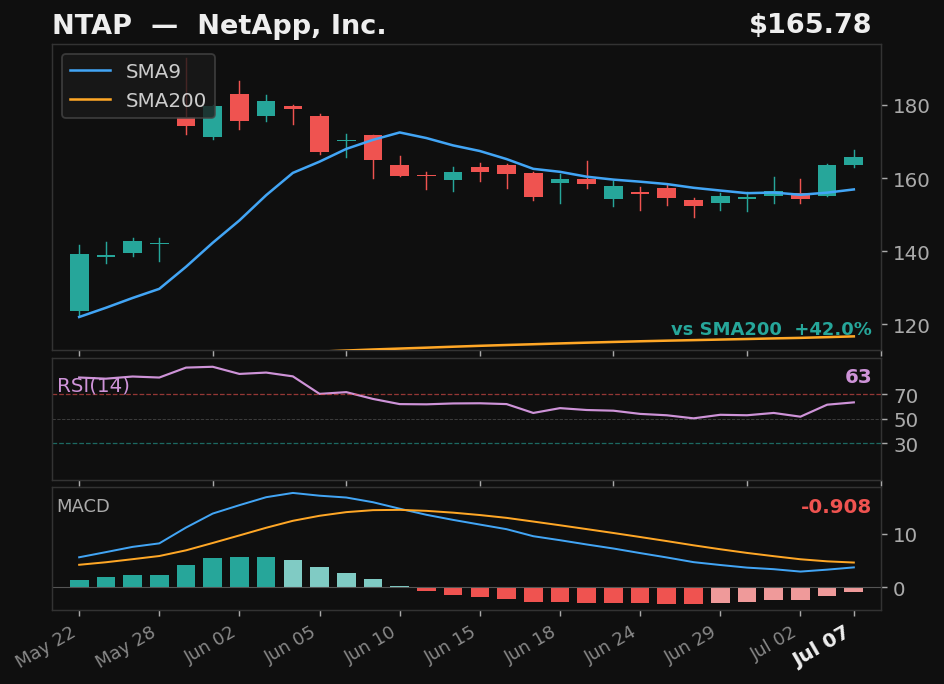Click the MACD 10 axis label
944x684 pixels.
coord(905,535)
